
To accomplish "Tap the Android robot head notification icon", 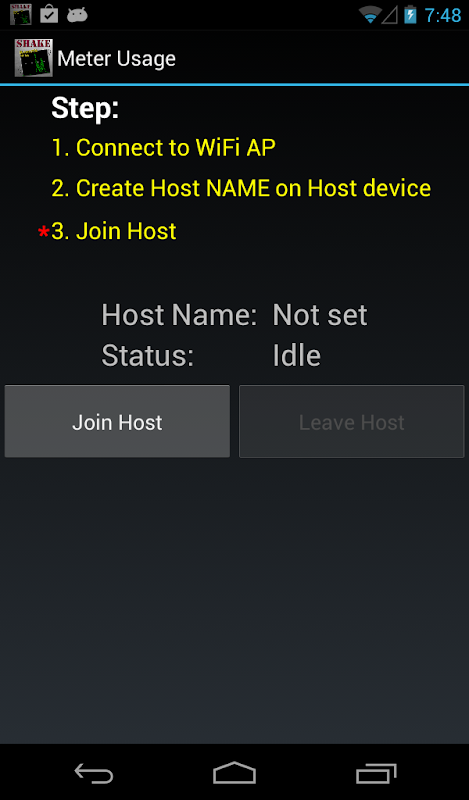I will pos(77,15).
